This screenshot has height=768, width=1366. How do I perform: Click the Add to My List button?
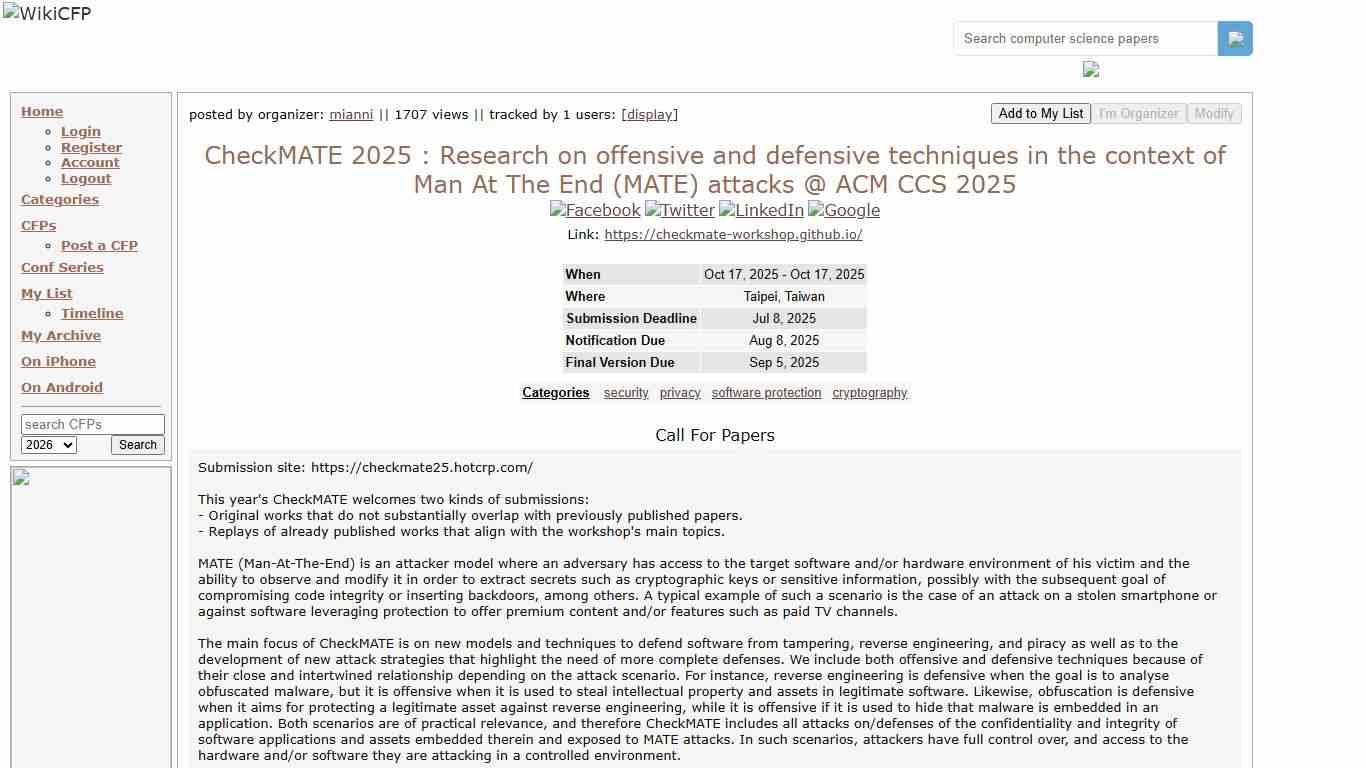click(x=1040, y=113)
